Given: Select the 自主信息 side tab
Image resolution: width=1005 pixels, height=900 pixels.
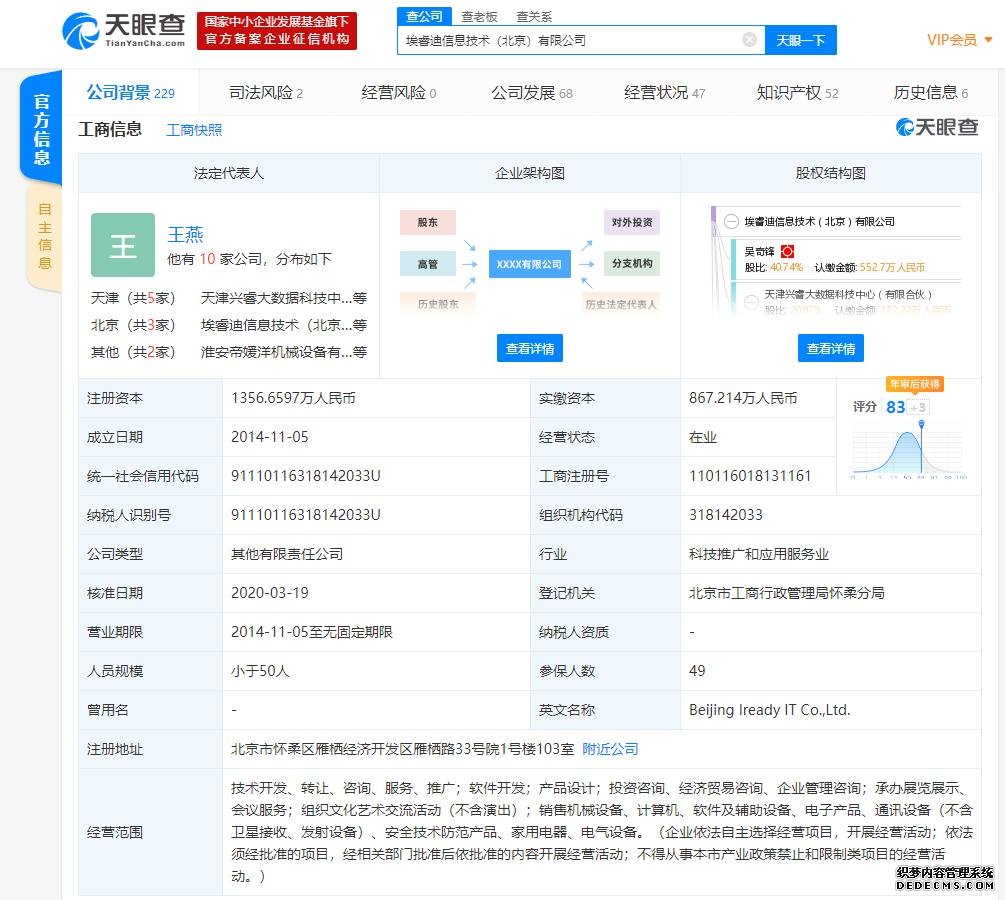Looking at the screenshot, I should 44,236.
